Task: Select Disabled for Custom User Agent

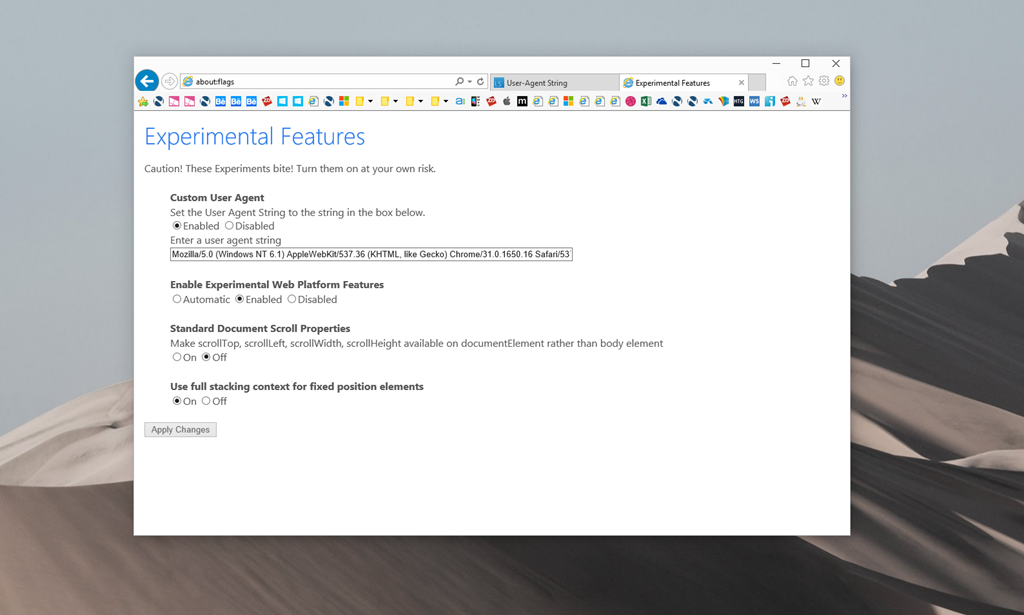Action: [229, 226]
